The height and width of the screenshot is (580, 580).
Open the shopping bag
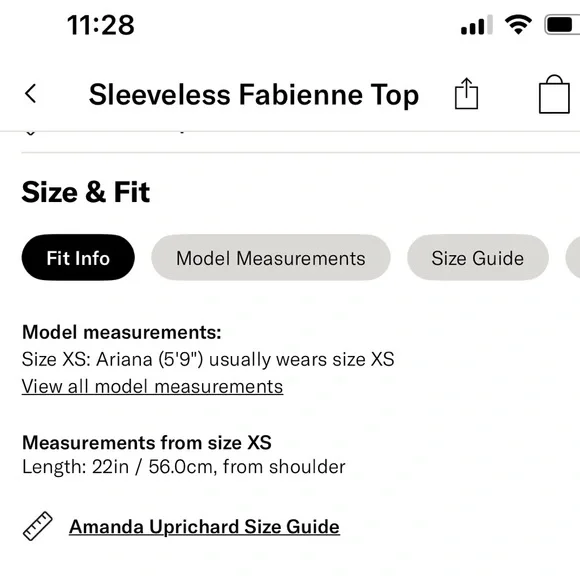click(x=554, y=94)
